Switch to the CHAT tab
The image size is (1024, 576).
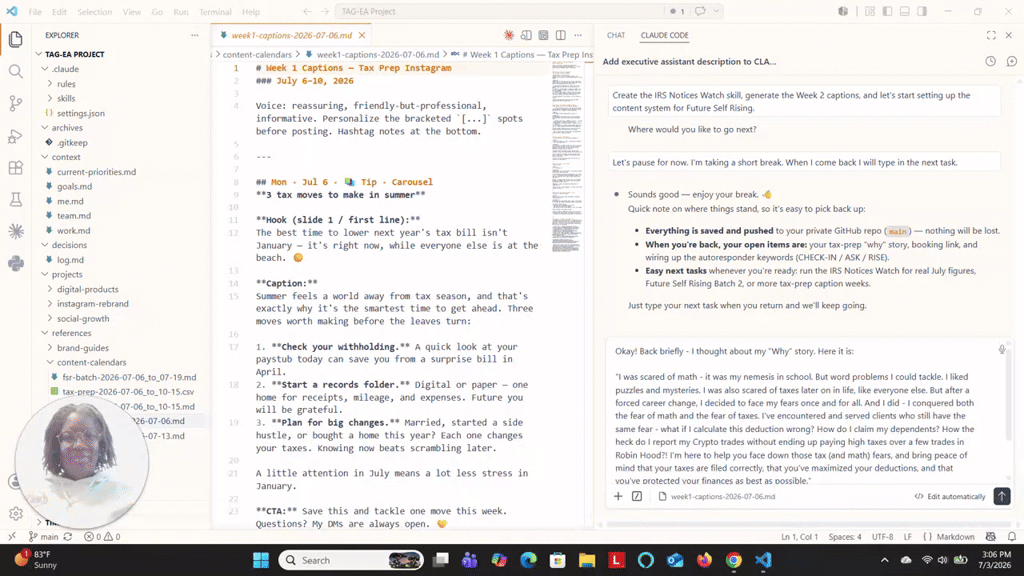click(616, 35)
